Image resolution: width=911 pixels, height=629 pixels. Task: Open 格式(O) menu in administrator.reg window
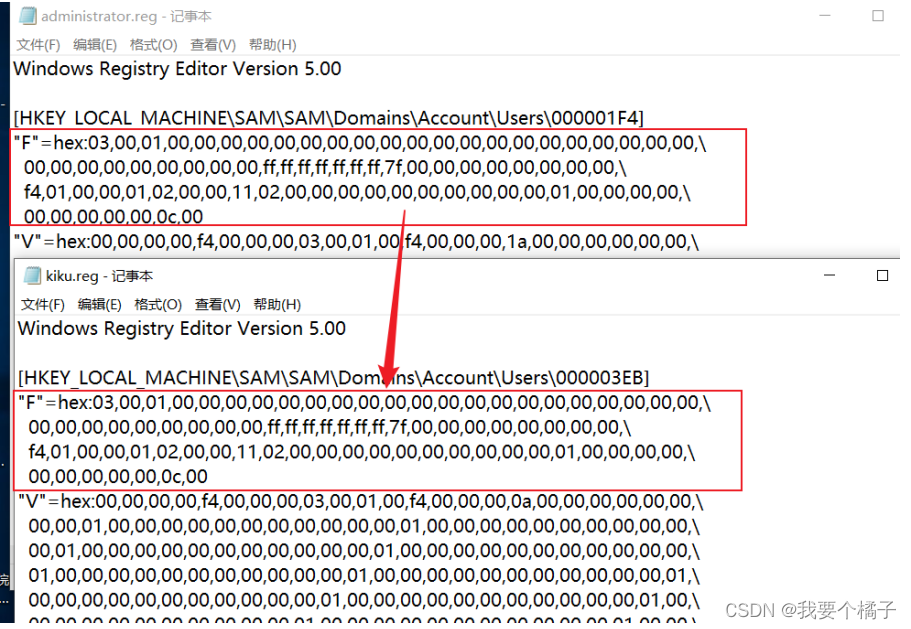coord(153,45)
